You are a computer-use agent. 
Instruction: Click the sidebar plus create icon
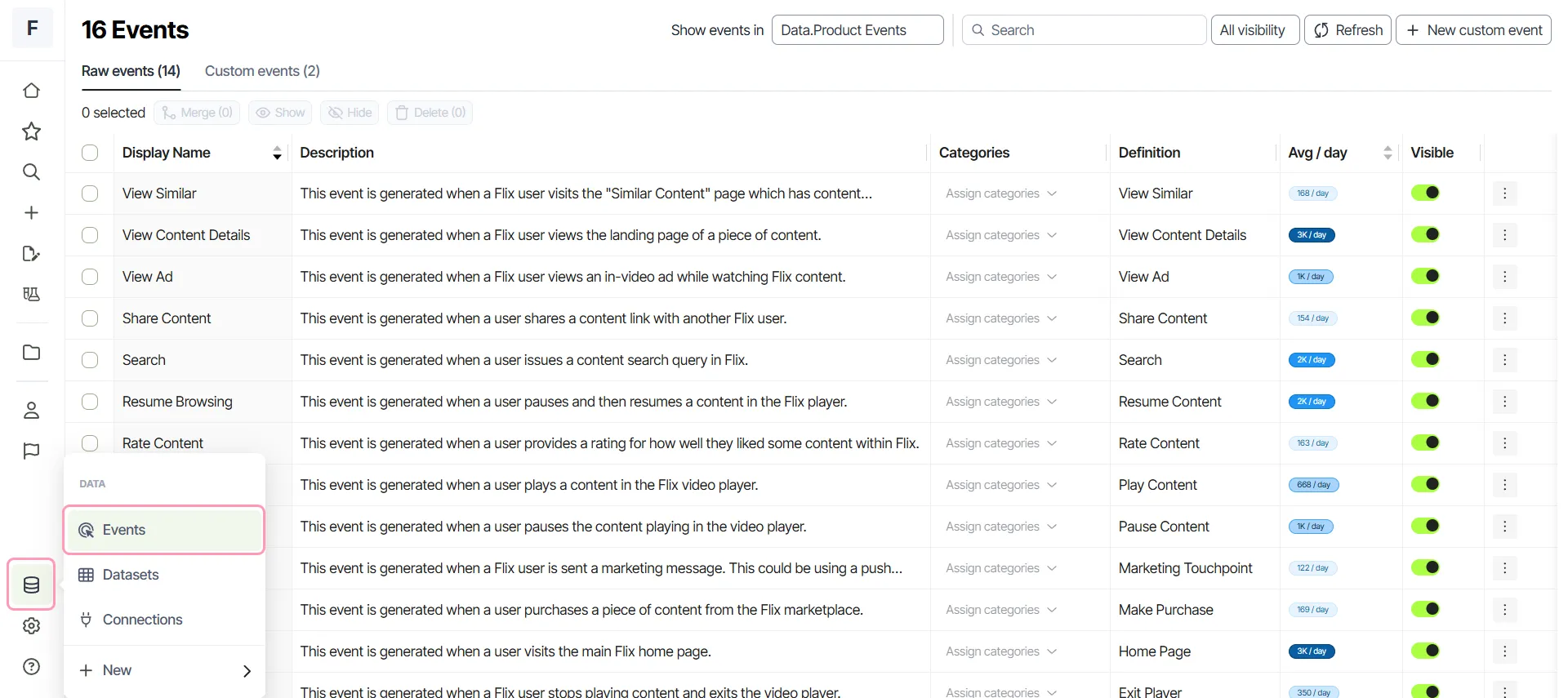(31, 213)
